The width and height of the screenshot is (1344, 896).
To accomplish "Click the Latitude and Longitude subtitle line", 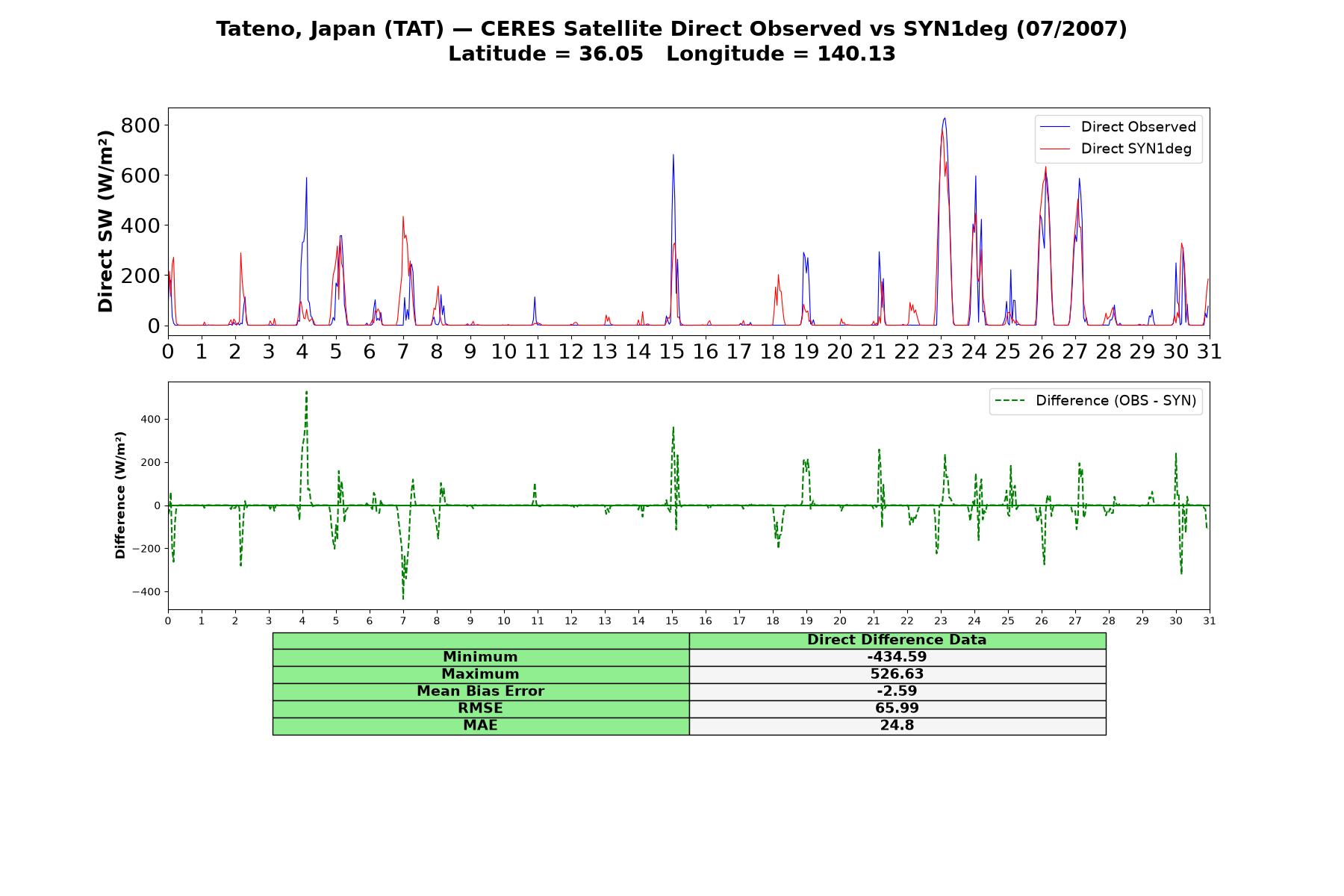I will tap(672, 54).
